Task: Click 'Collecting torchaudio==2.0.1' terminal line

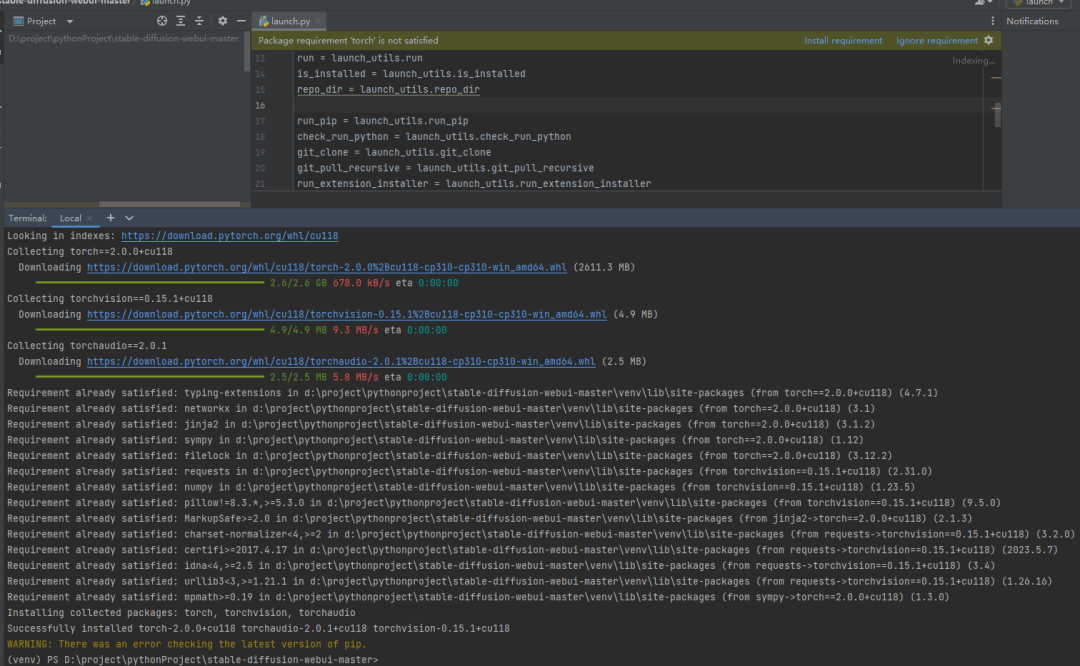Action: (x=87, y=346)
